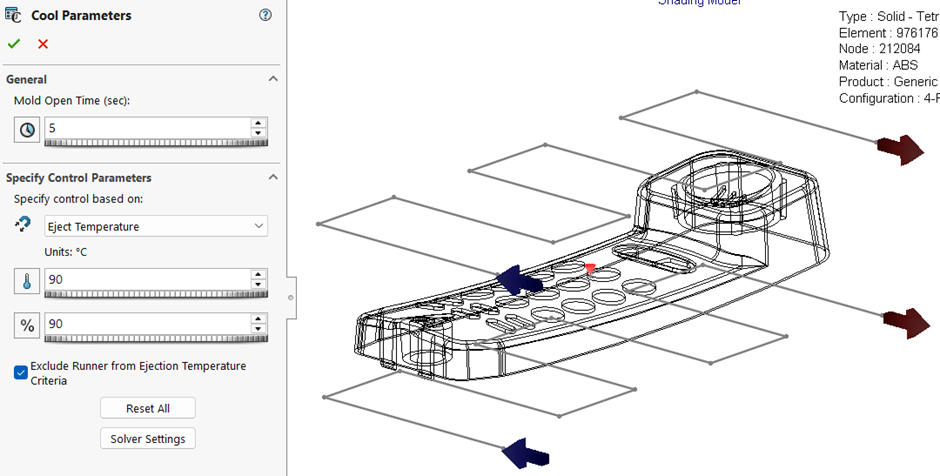Accept Cool Parameters with green checkmark

(14, 44)
